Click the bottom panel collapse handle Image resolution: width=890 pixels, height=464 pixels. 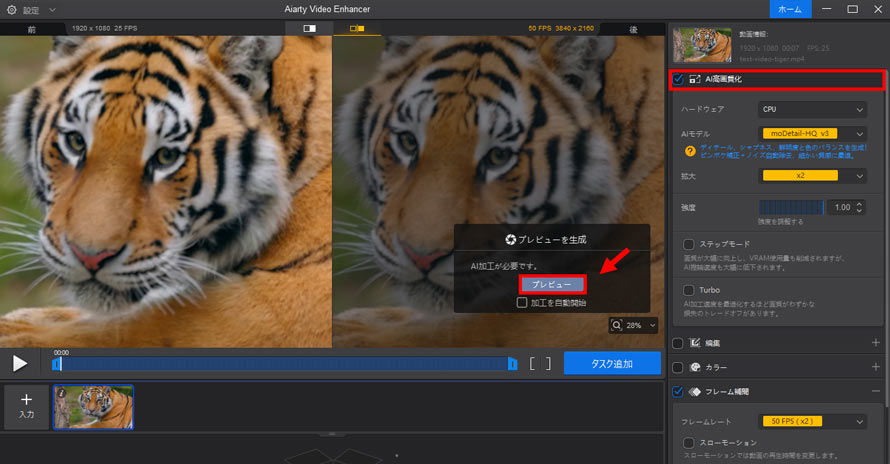tap(332, 434)
